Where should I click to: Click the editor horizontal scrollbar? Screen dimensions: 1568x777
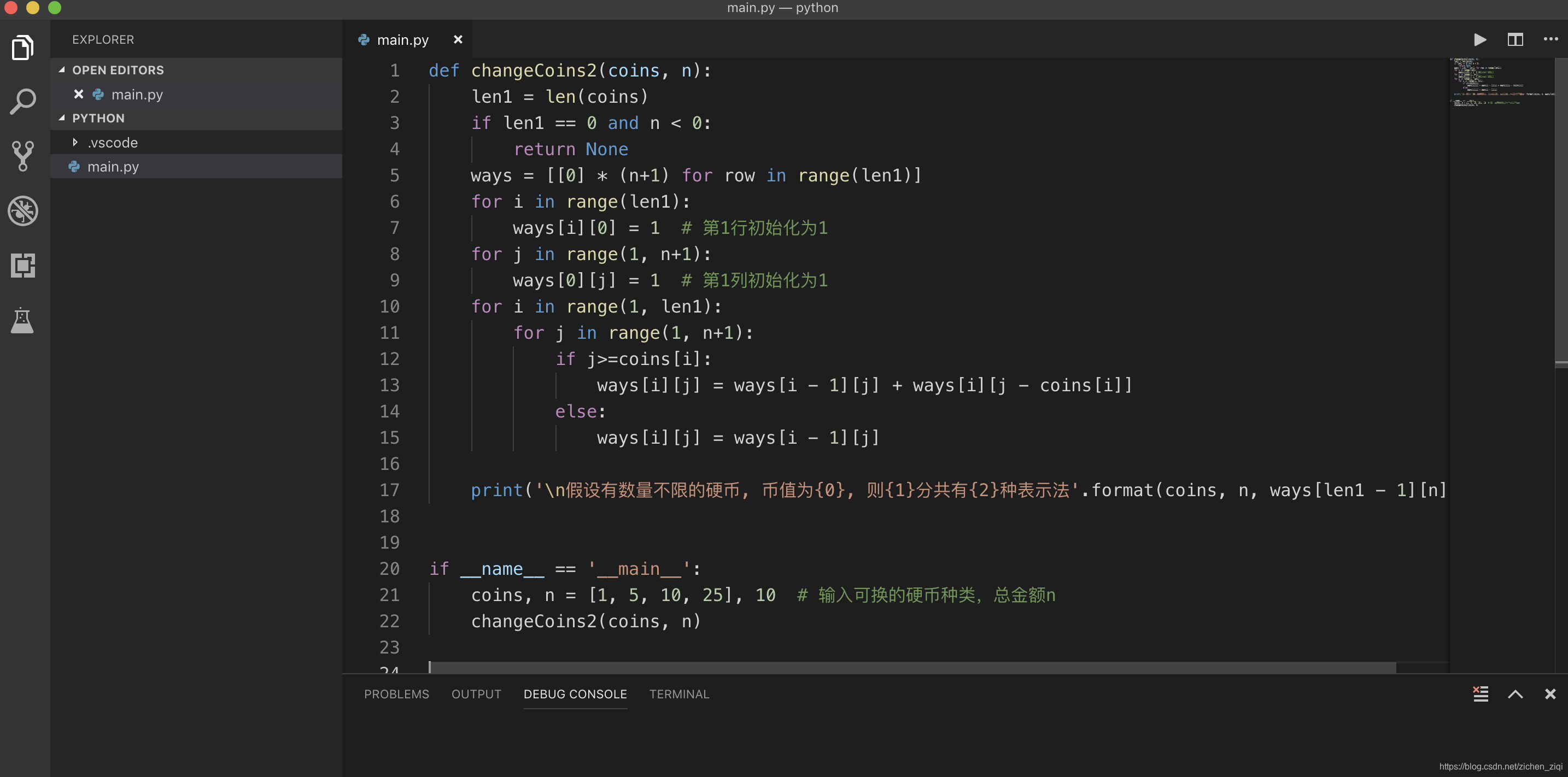[x=913, y=667]
